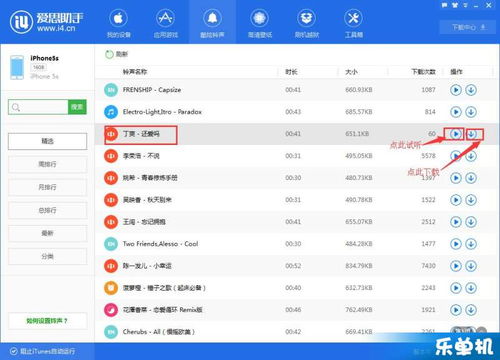Screen dimensions: 500x360
Task: Click EN badge icon beside Two Friends, Alesso
Action: point(111,244)
